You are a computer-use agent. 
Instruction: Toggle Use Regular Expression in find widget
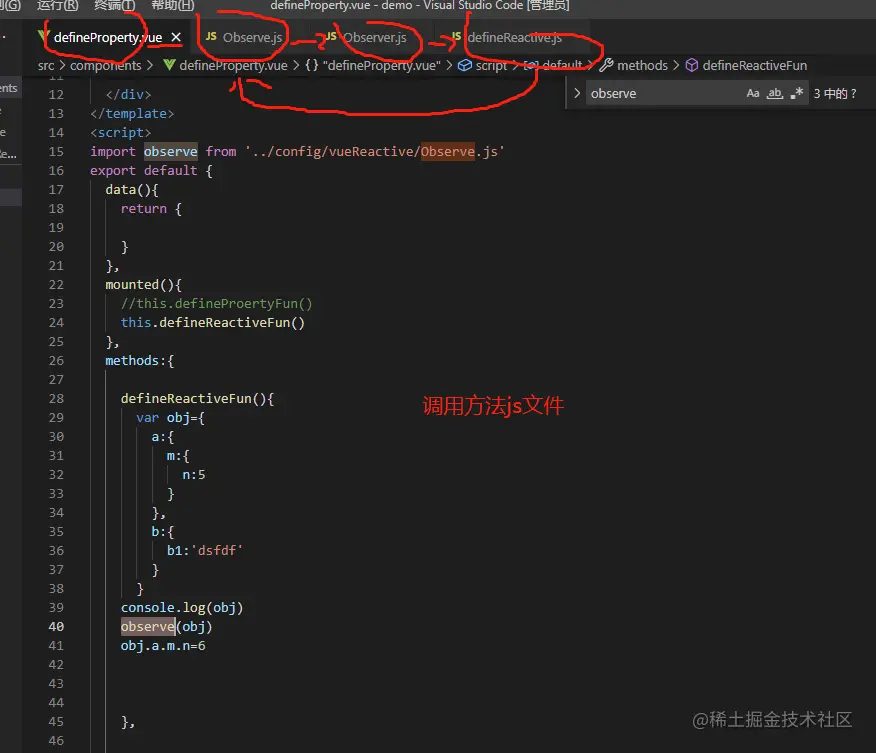797,93
